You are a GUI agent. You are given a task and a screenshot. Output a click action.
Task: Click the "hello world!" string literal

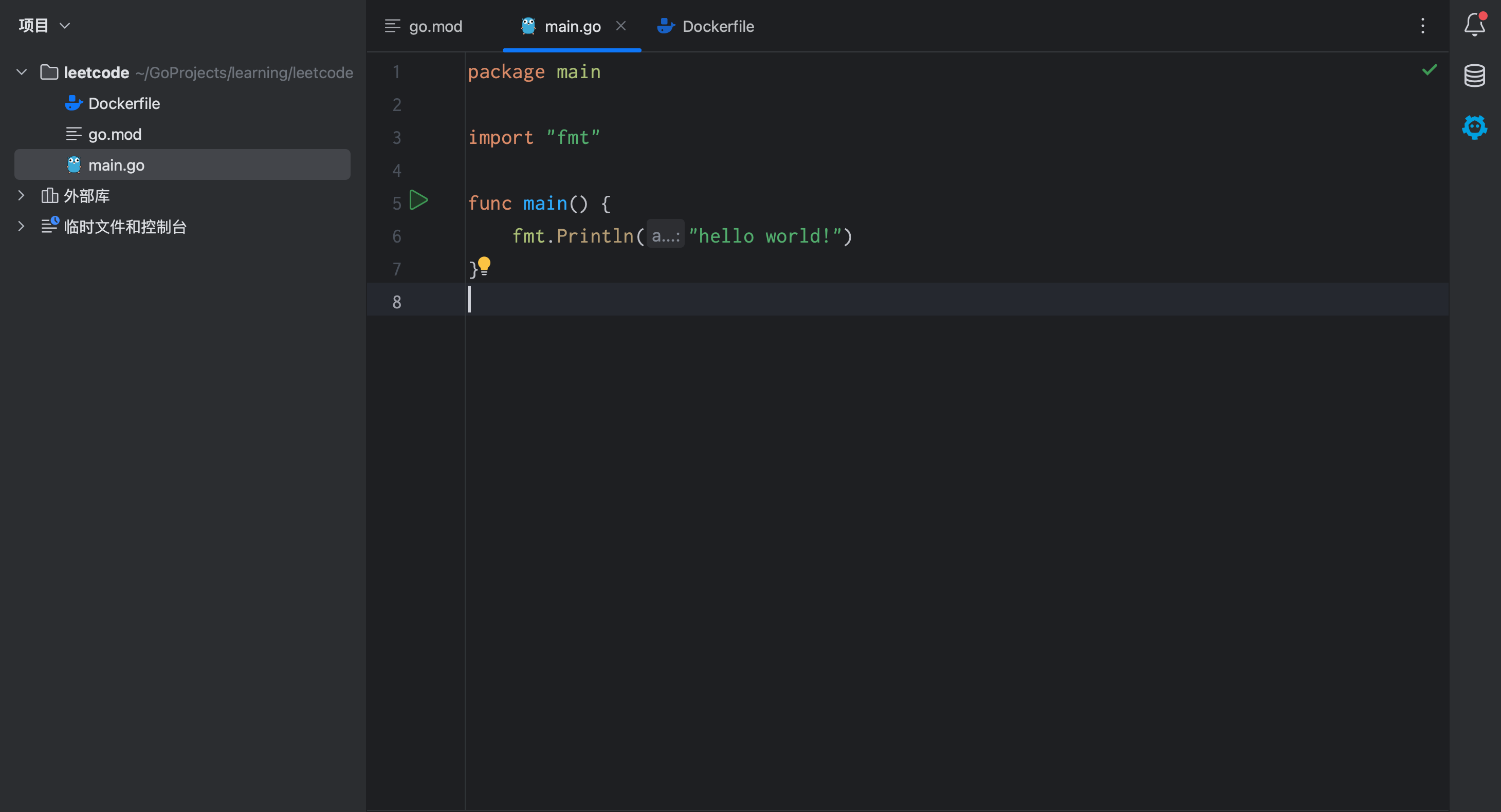pyautogui.click(x=764, y=236)
